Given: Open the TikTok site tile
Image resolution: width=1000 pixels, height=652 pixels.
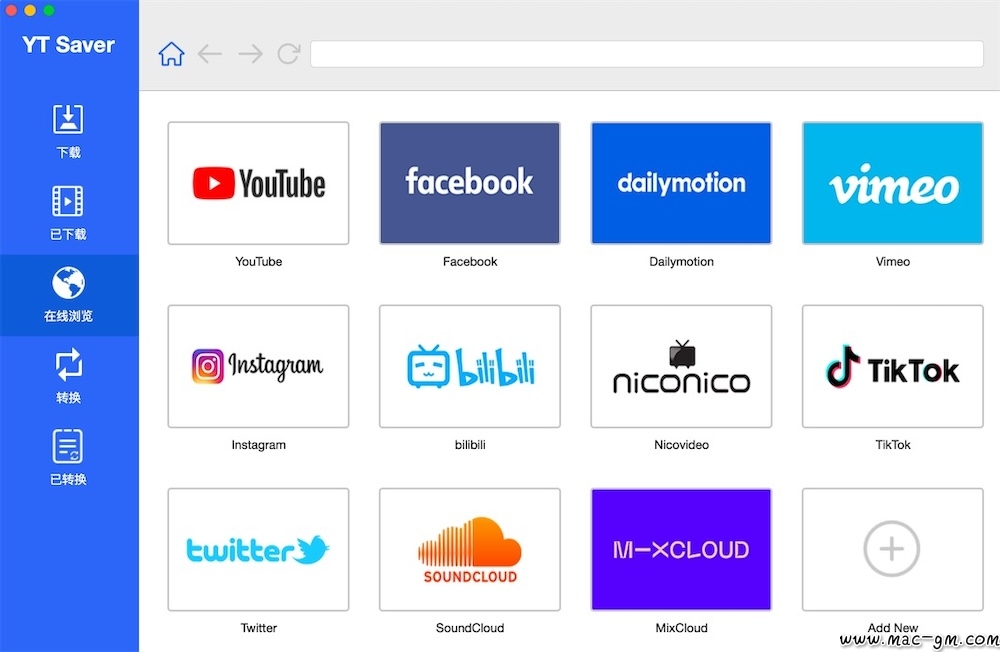Looking at the screenshot, I should tap(893, 366).
